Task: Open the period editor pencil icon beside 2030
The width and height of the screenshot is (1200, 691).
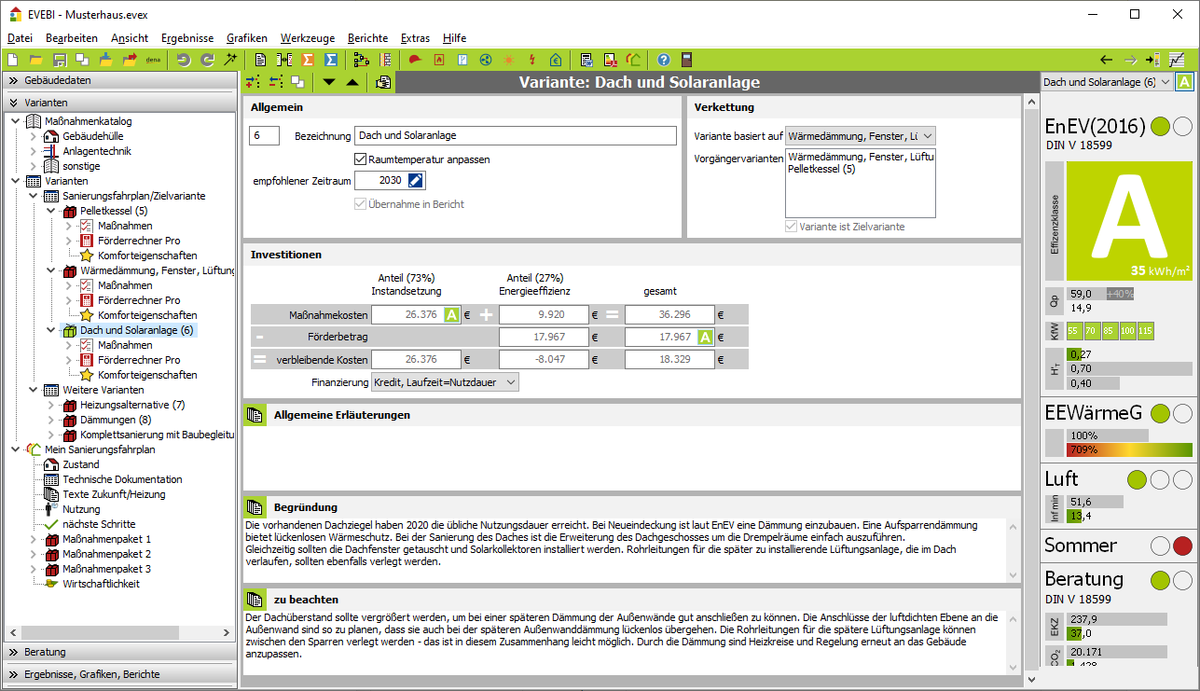Action: [x=416, y=180]
